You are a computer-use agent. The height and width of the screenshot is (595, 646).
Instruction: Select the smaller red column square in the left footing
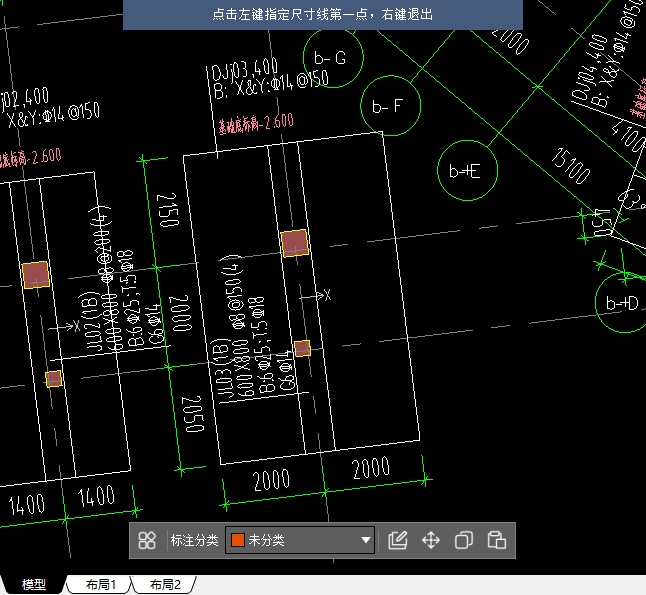(x=54, y=379)
